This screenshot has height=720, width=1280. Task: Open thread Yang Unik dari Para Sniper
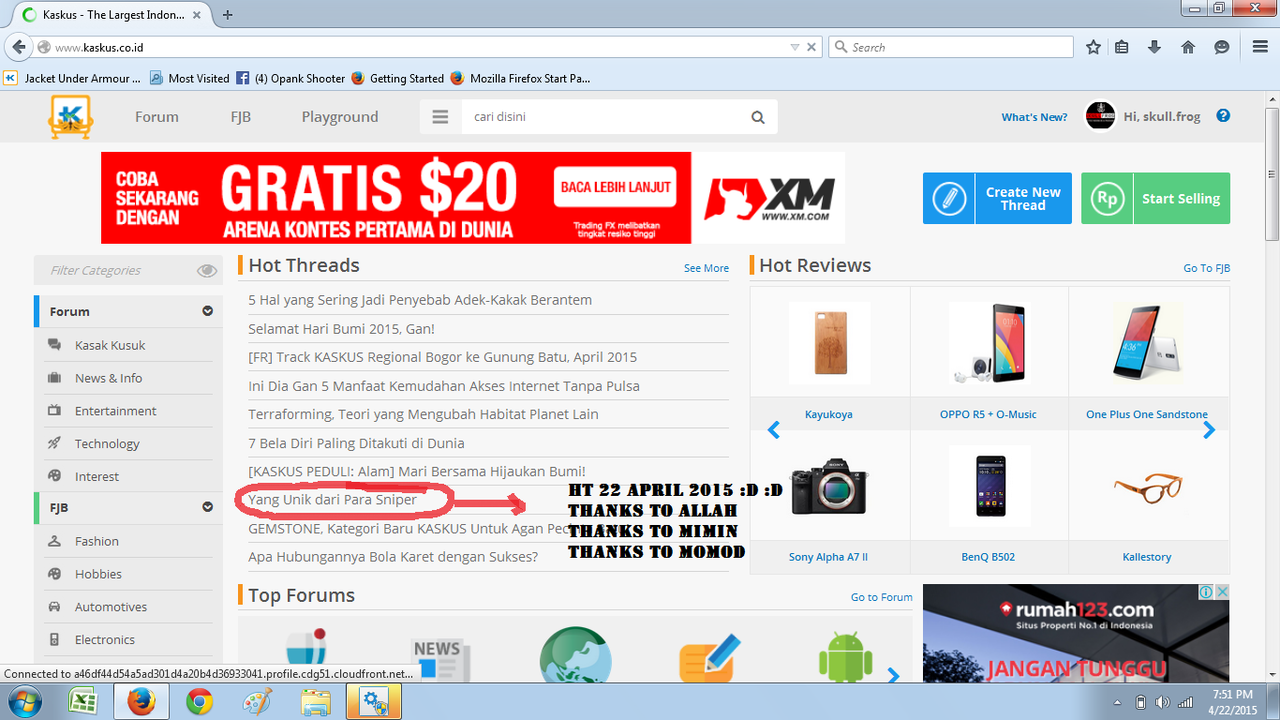tap(332, 499)
